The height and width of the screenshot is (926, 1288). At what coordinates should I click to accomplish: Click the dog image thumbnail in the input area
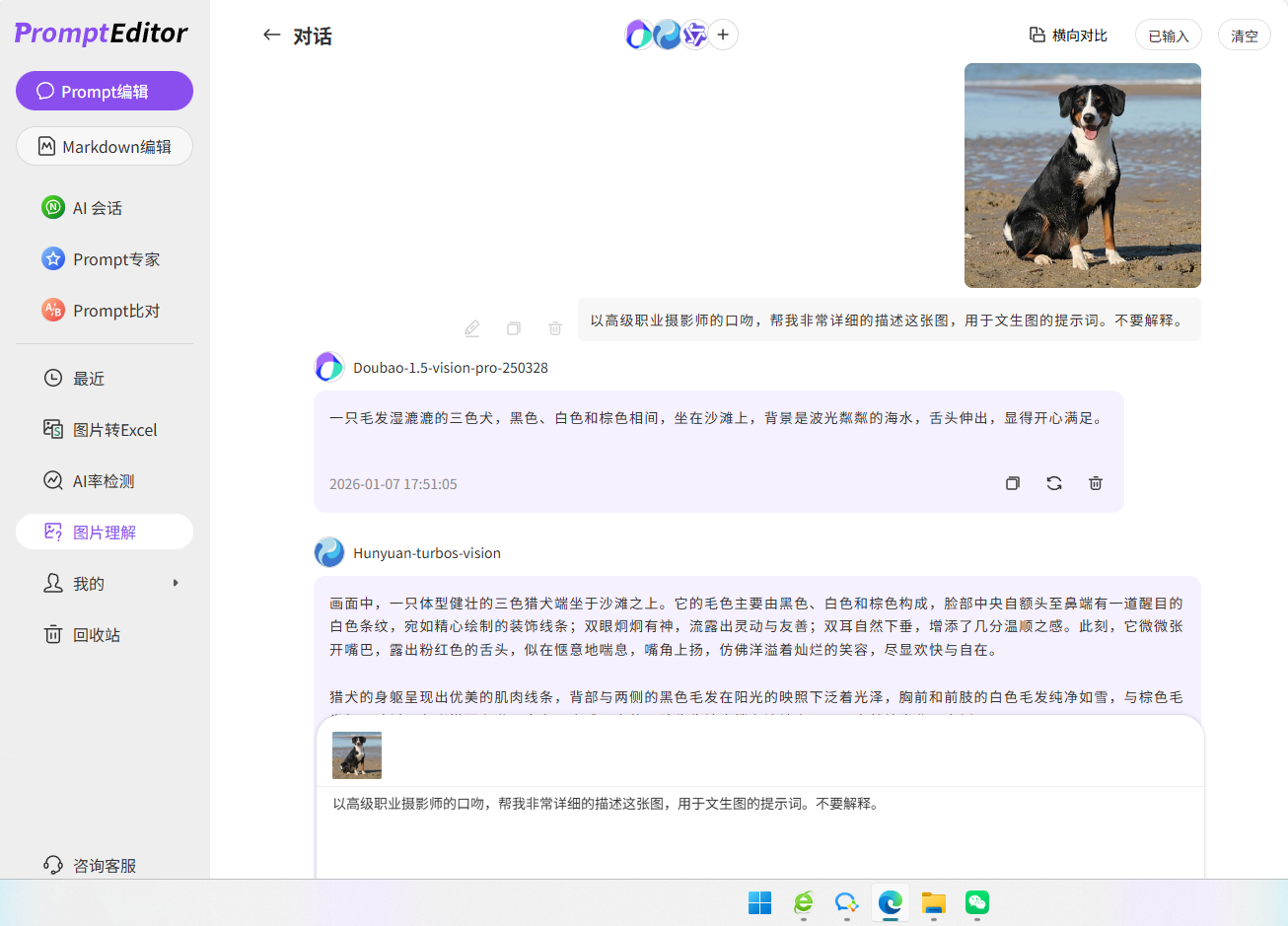(356, 754)
